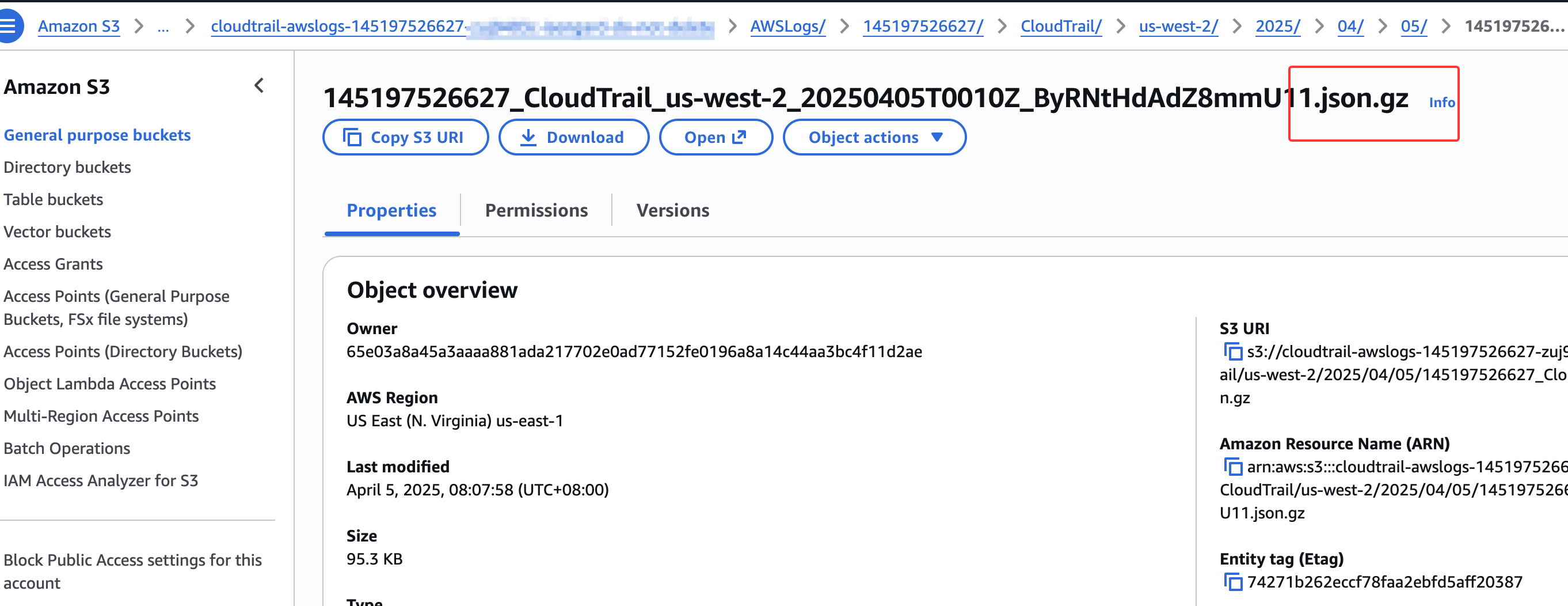Download the json.gz object
This screenshot has height=606, width=1568.
coord(573,138)
